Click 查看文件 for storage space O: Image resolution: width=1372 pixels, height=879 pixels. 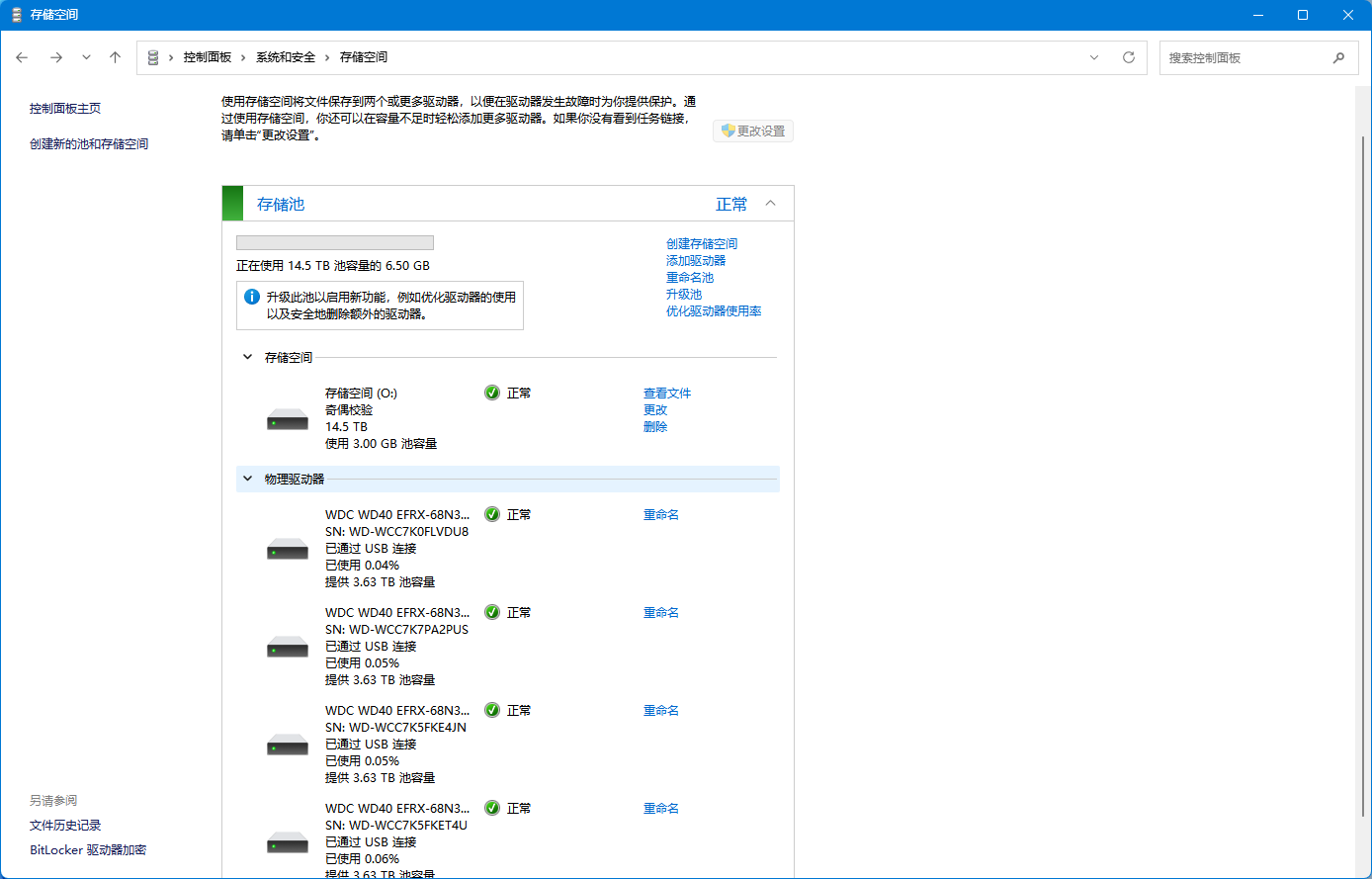pyautogui.click(x=667, y=393)
